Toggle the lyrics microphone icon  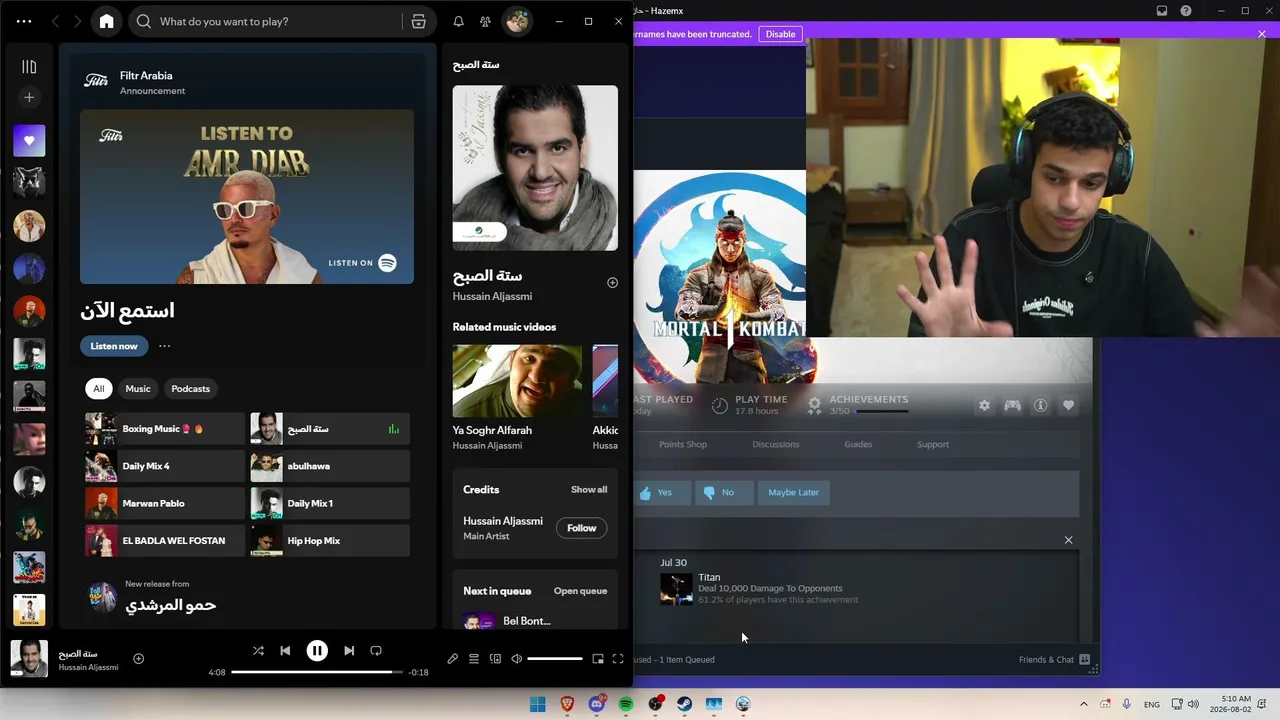tap(452, 659)
